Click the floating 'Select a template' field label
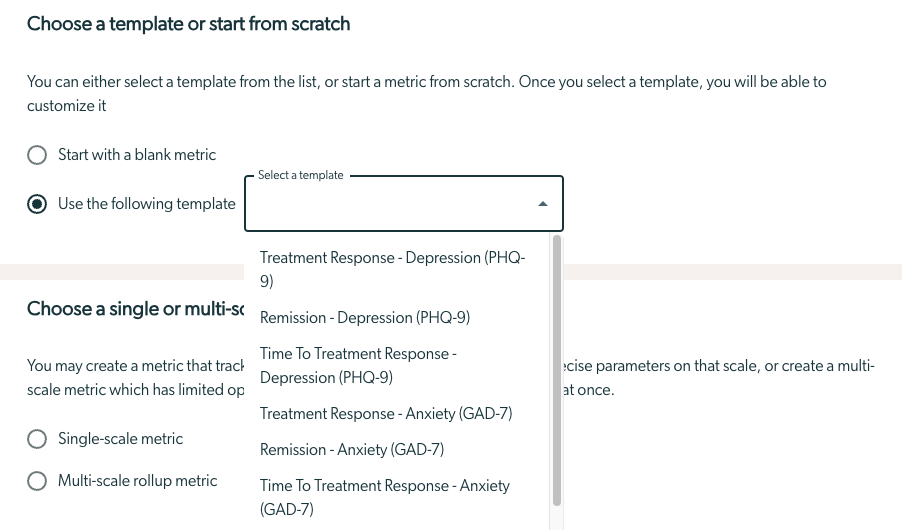 [300, 175]
